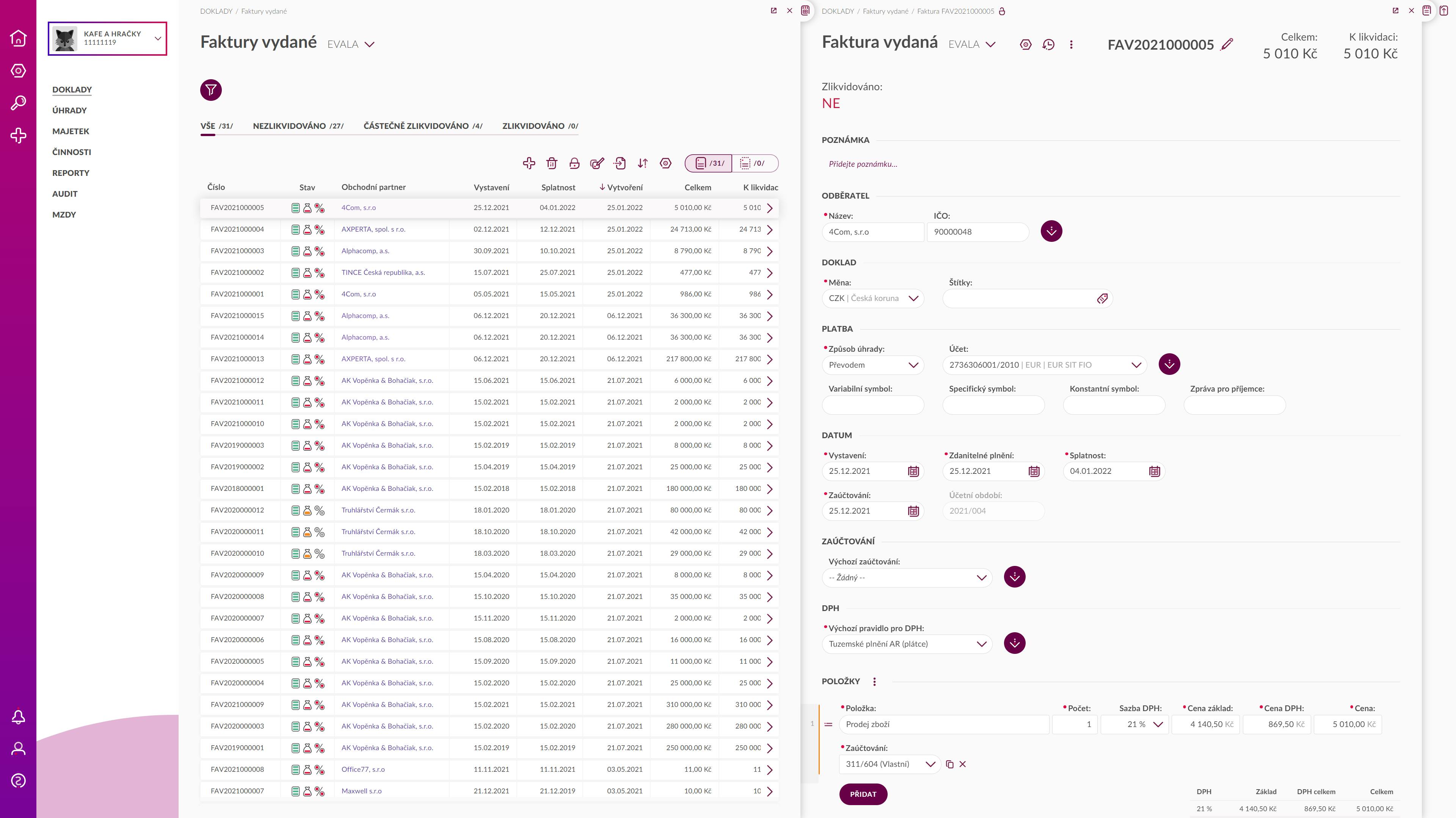The image size is (1456, 818).
Task: Select the ÚHRADY menu item
Action: pyautogui.click(x=69, y=111)
